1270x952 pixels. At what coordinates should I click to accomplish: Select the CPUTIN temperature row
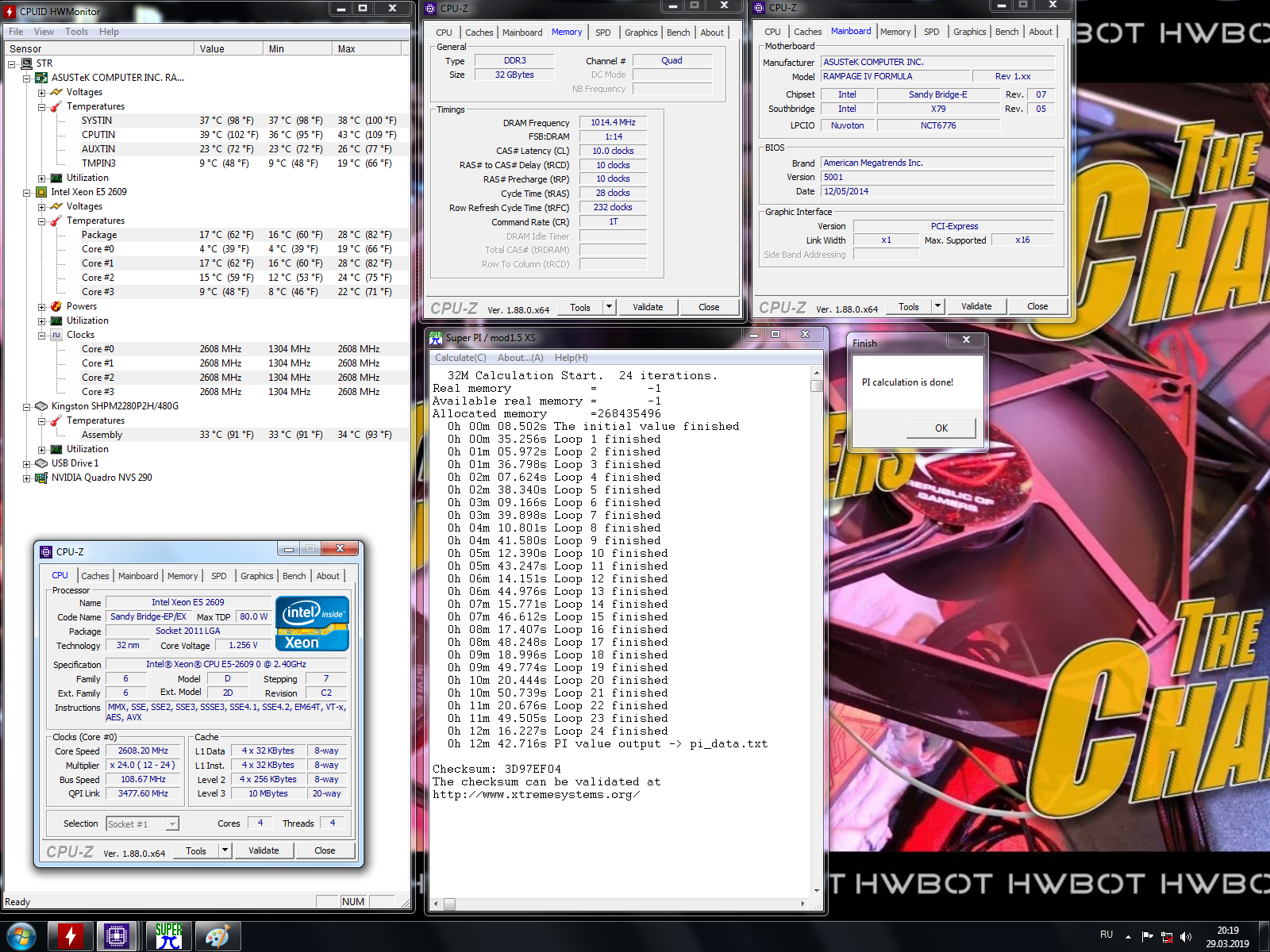point(205,135)
